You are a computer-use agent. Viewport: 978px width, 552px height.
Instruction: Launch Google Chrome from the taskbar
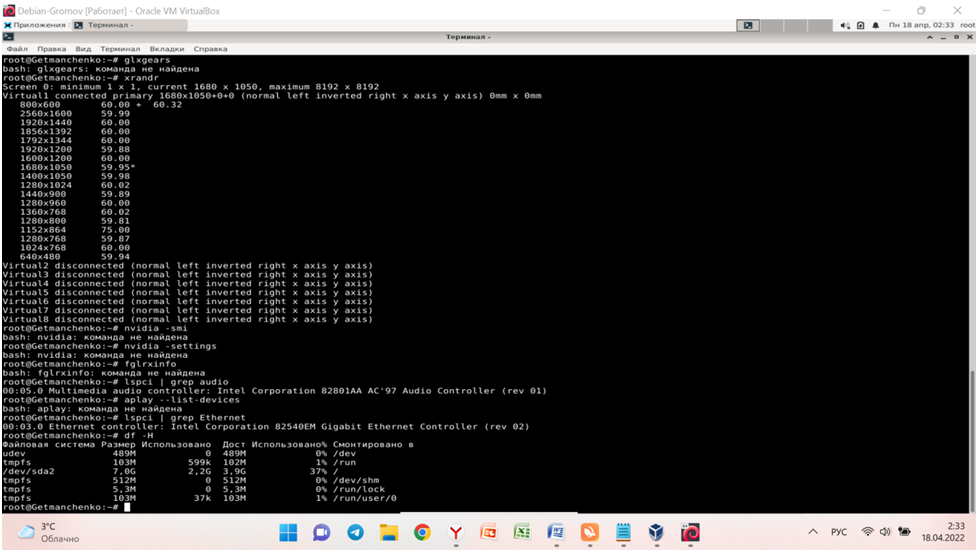(422, 532)
